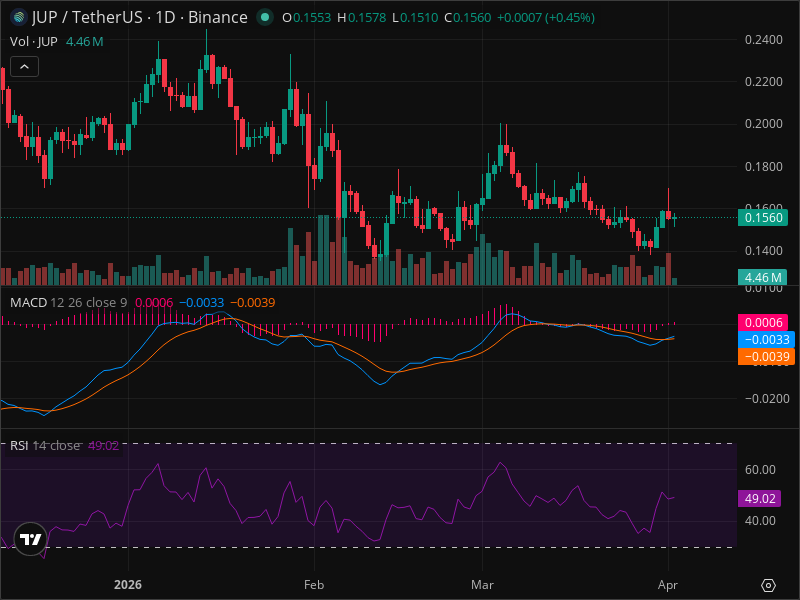Click the +0.0007 (+0.45%) change value
The height and width of the screenshot is (600, 800).
tap(546, 18)
